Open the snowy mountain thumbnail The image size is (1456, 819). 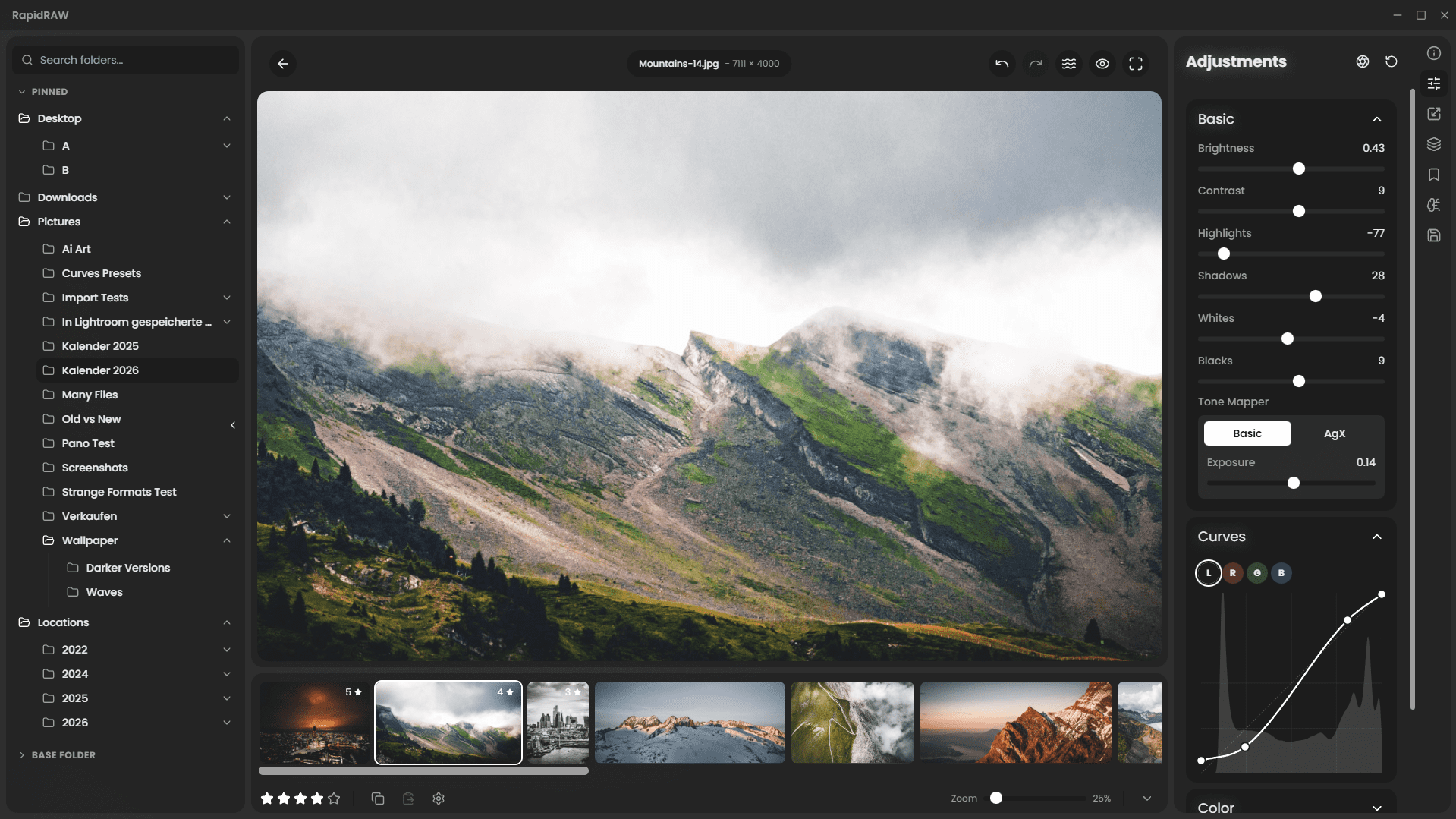point(689,722)
